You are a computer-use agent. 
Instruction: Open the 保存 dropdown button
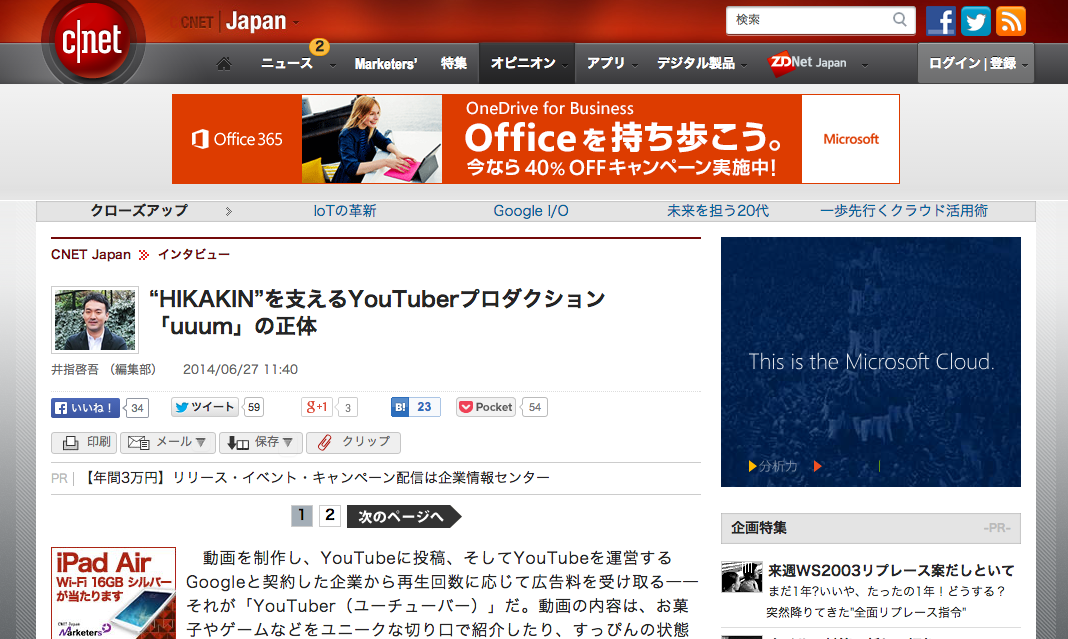pyautogui.click(x=262, y=442)
